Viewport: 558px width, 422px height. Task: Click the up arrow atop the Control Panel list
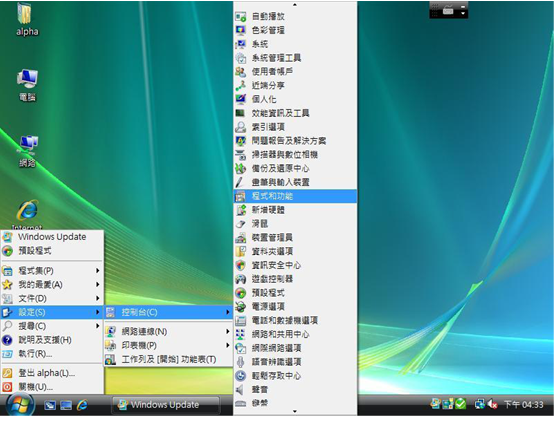[x=295, y=5]
